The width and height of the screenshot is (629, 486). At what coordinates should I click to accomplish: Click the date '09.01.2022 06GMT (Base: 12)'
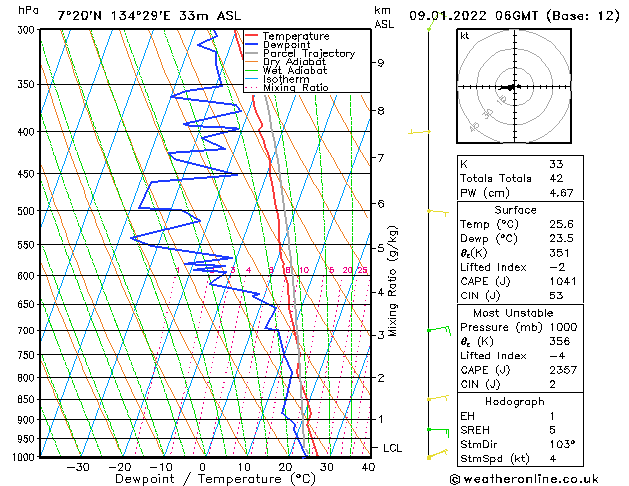click(x=514, y=16)
